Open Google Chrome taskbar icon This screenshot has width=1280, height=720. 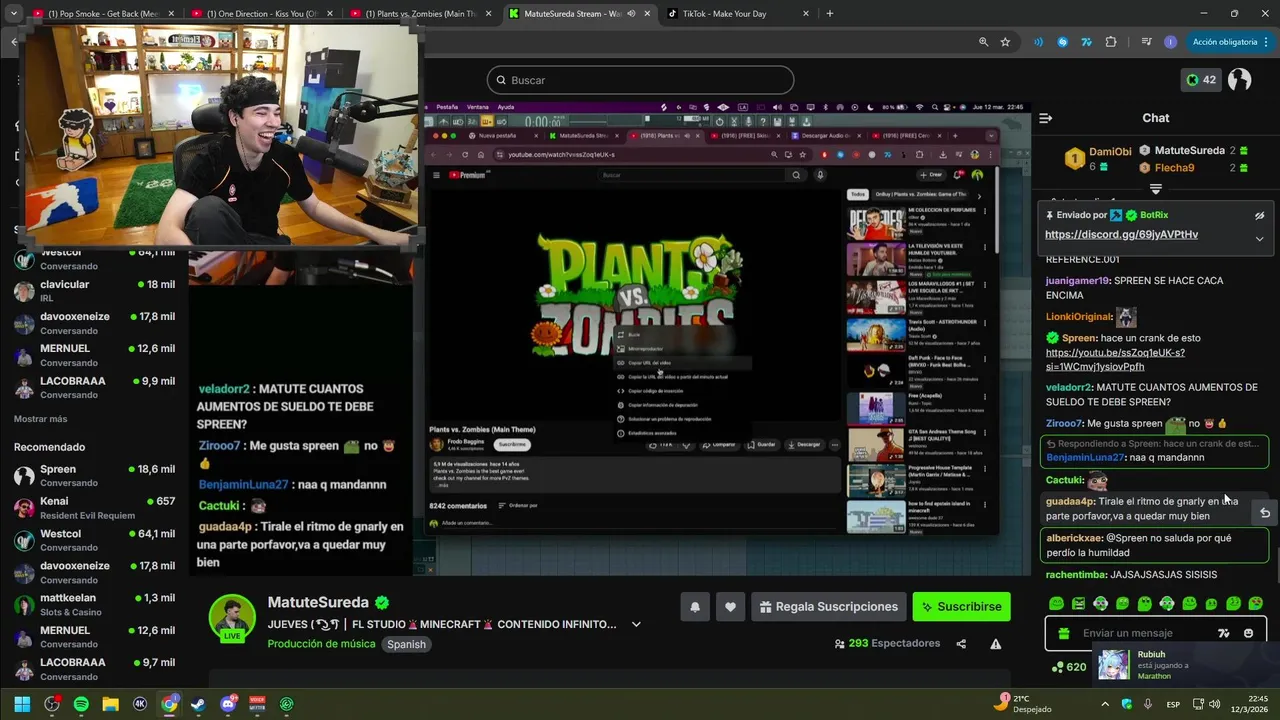click(169, 704)
